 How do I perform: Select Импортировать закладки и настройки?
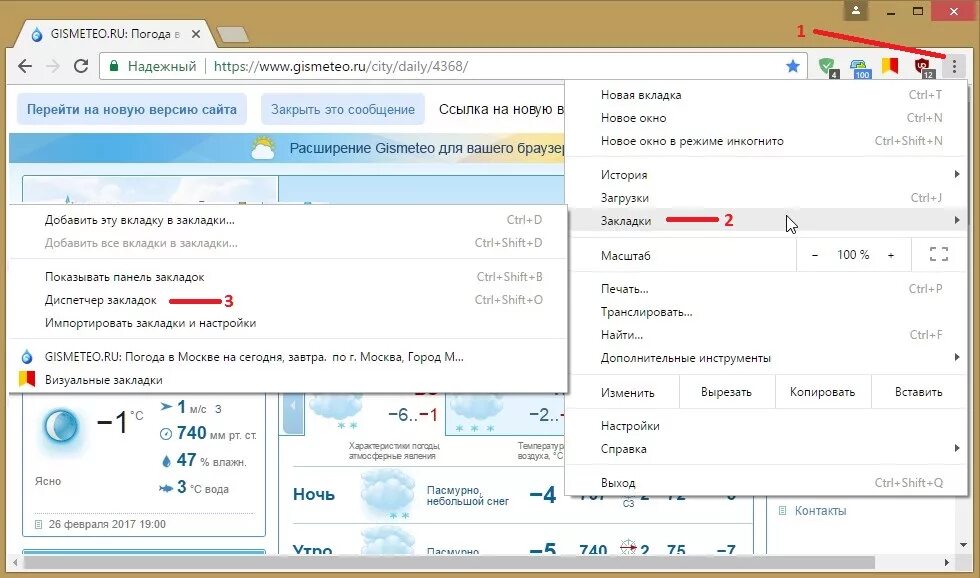pos(288,323)
